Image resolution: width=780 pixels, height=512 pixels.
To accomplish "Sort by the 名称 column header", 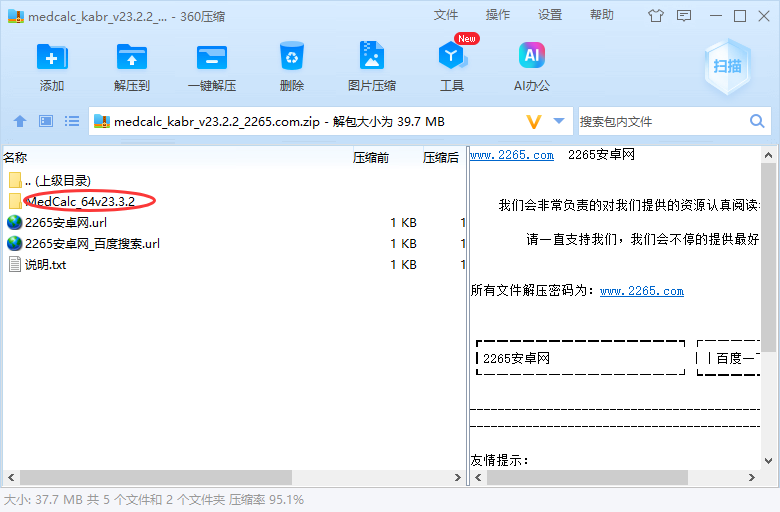I will 177,158.
